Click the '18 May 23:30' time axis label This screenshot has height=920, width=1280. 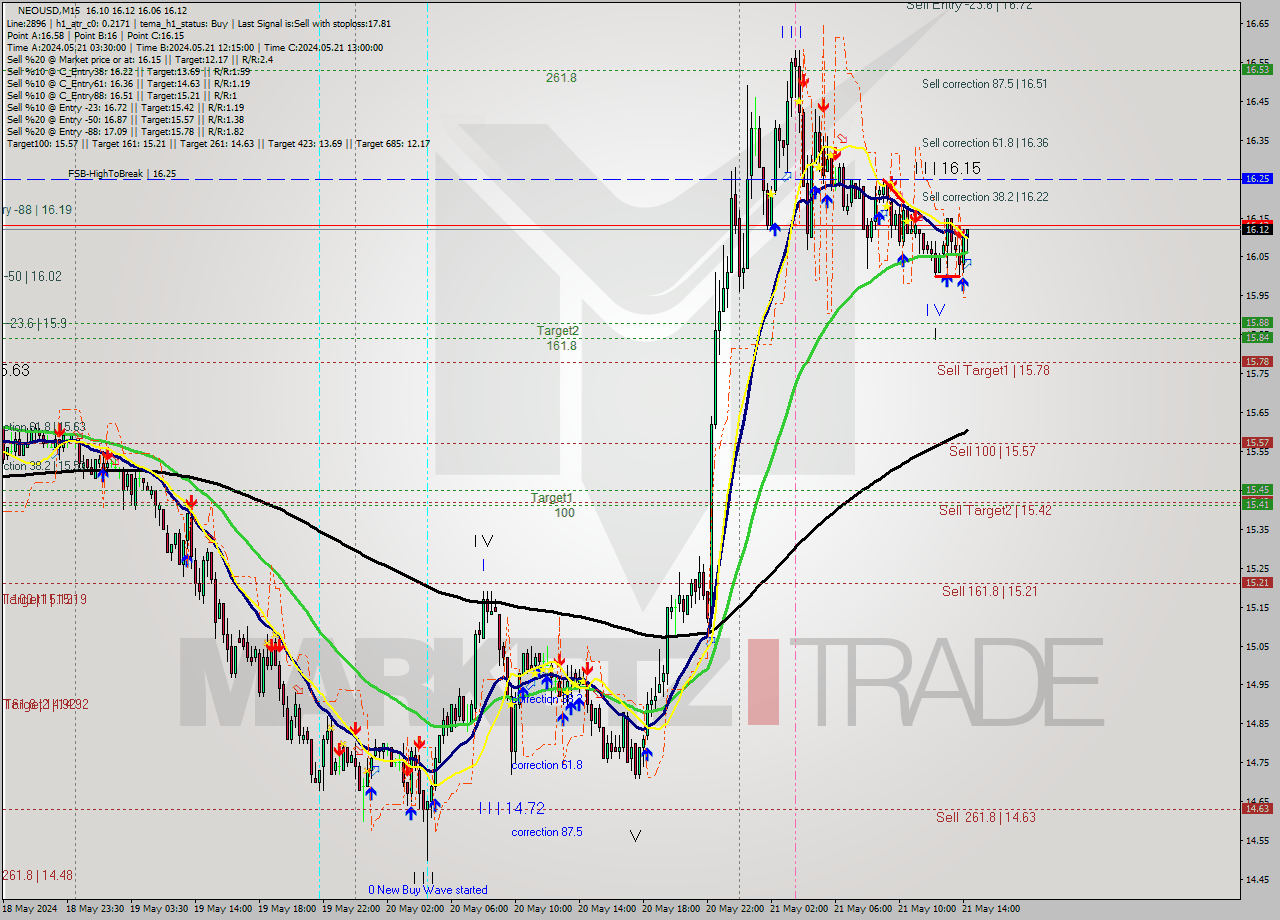pos(95,909)
